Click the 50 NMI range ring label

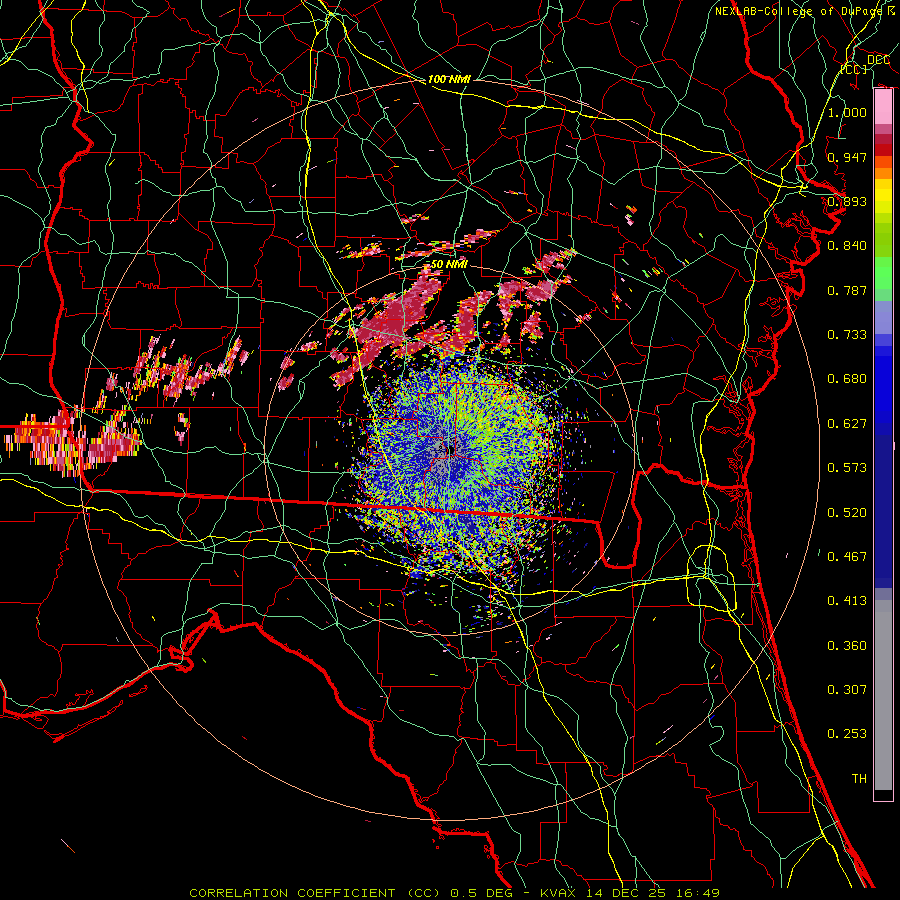click(449, 265)
